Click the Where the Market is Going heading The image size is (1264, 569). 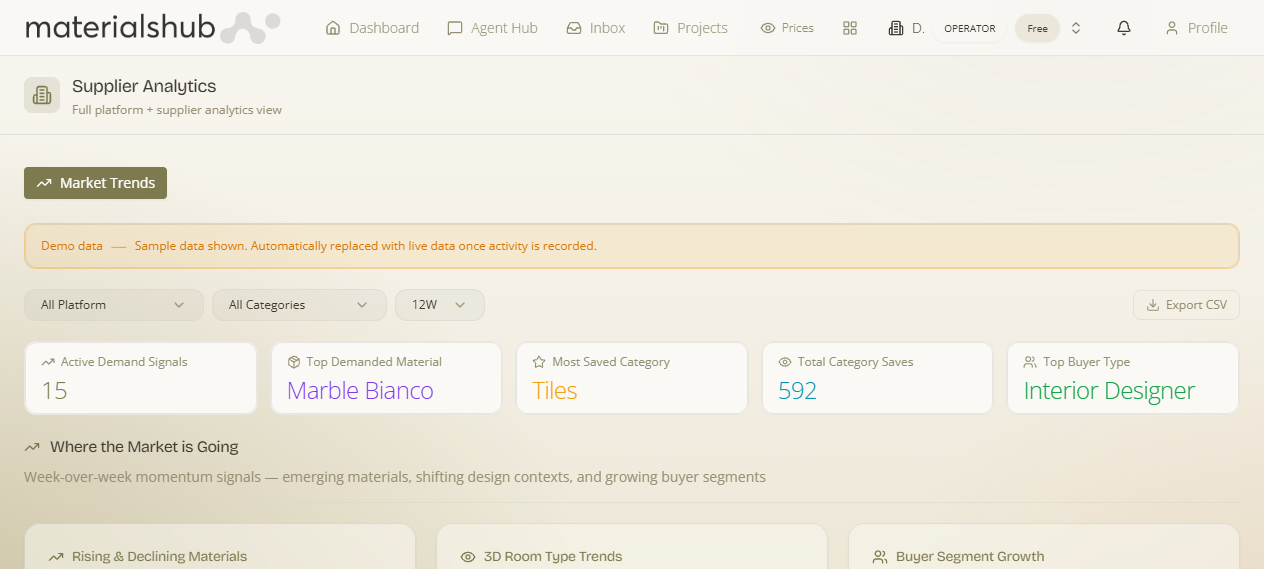144,447
